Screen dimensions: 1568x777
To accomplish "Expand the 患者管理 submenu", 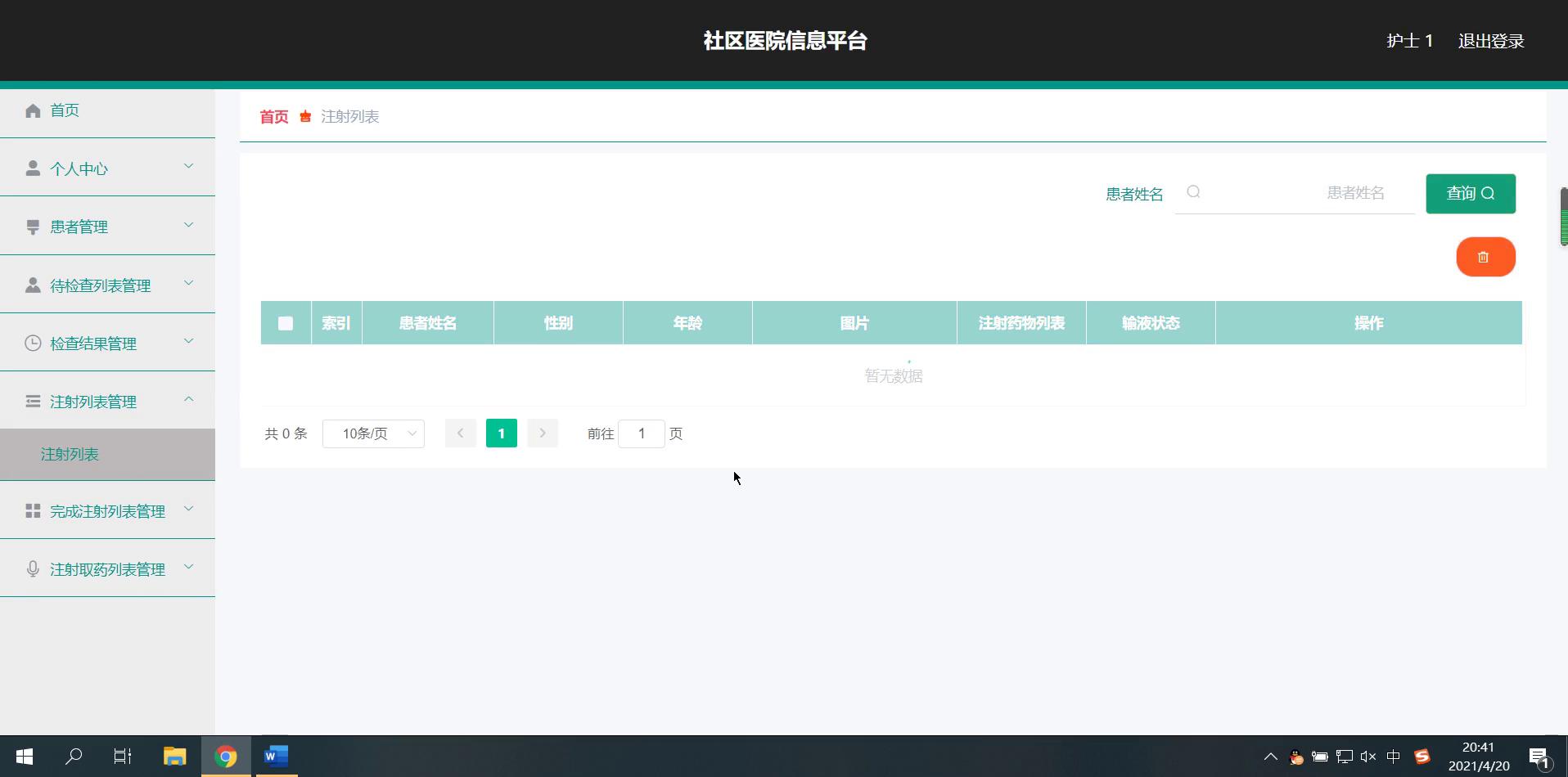I will (107, 227).
